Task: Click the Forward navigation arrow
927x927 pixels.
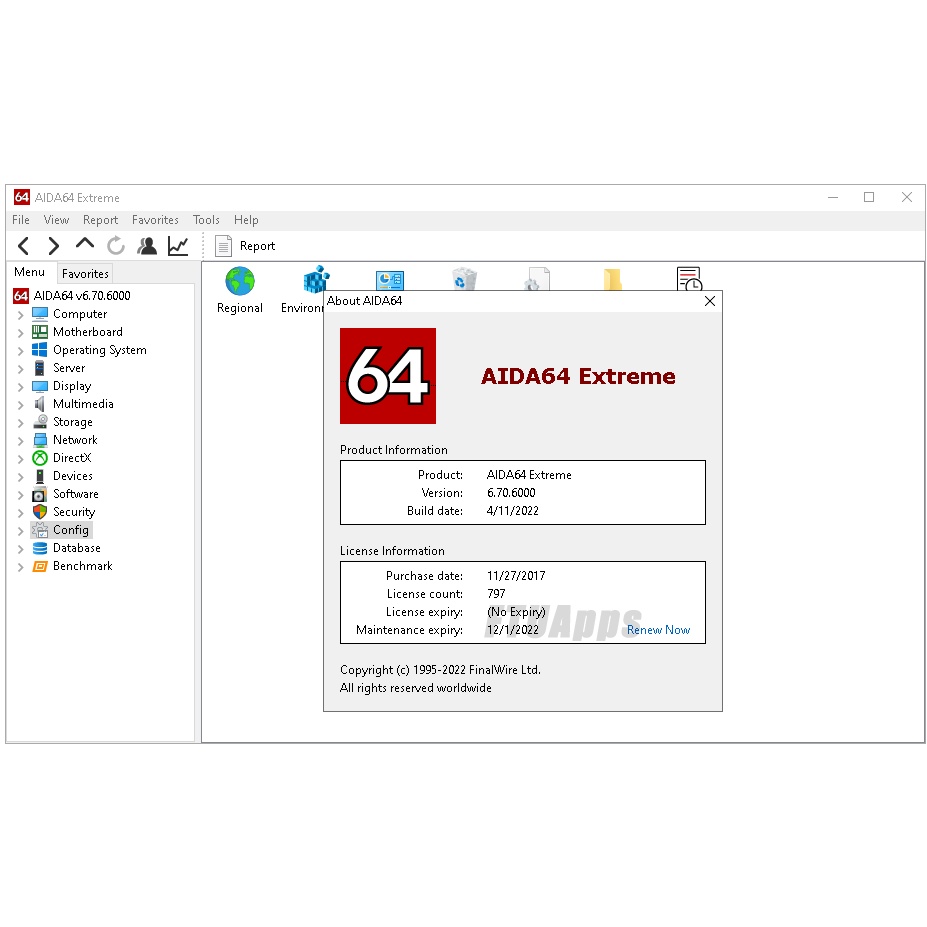Action: click(54, 246)
